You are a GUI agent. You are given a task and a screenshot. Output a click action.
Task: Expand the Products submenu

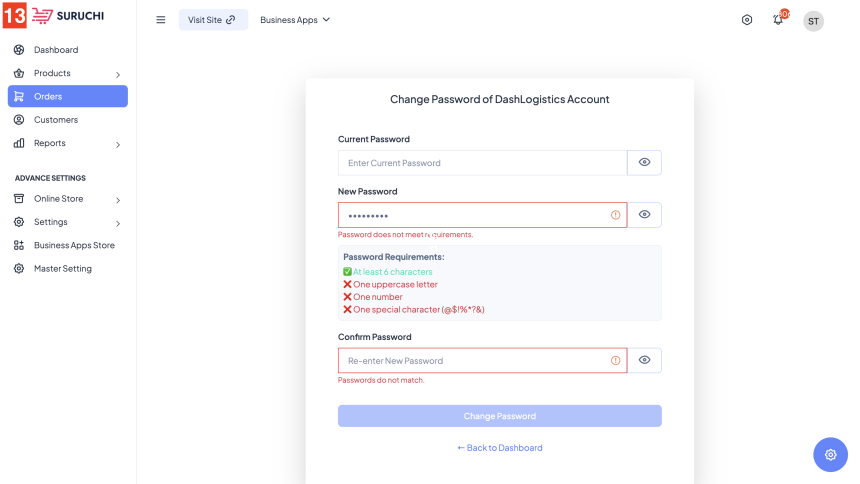(118, 74)
